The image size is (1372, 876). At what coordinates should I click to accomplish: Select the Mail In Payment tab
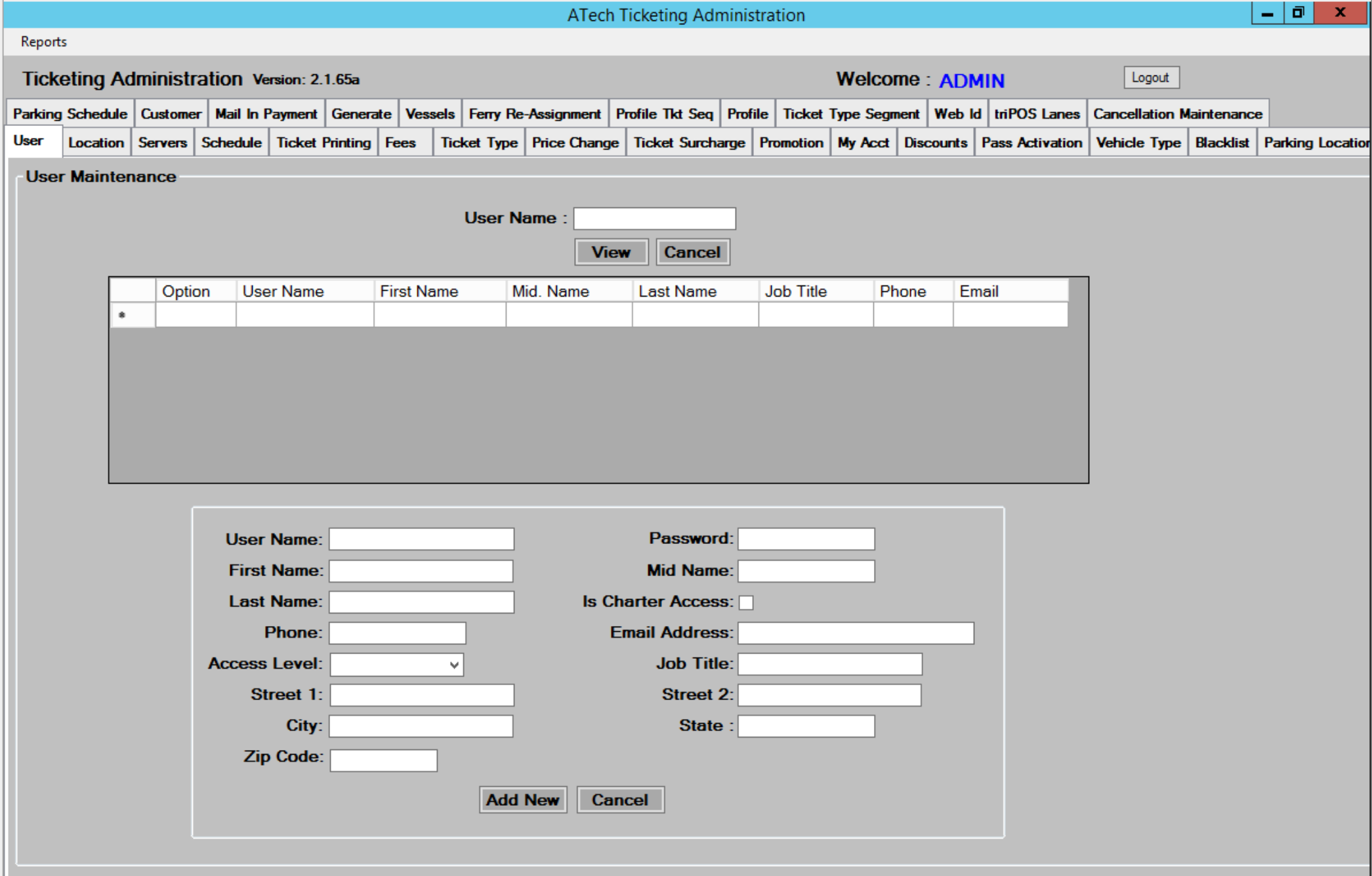(266, 114)
